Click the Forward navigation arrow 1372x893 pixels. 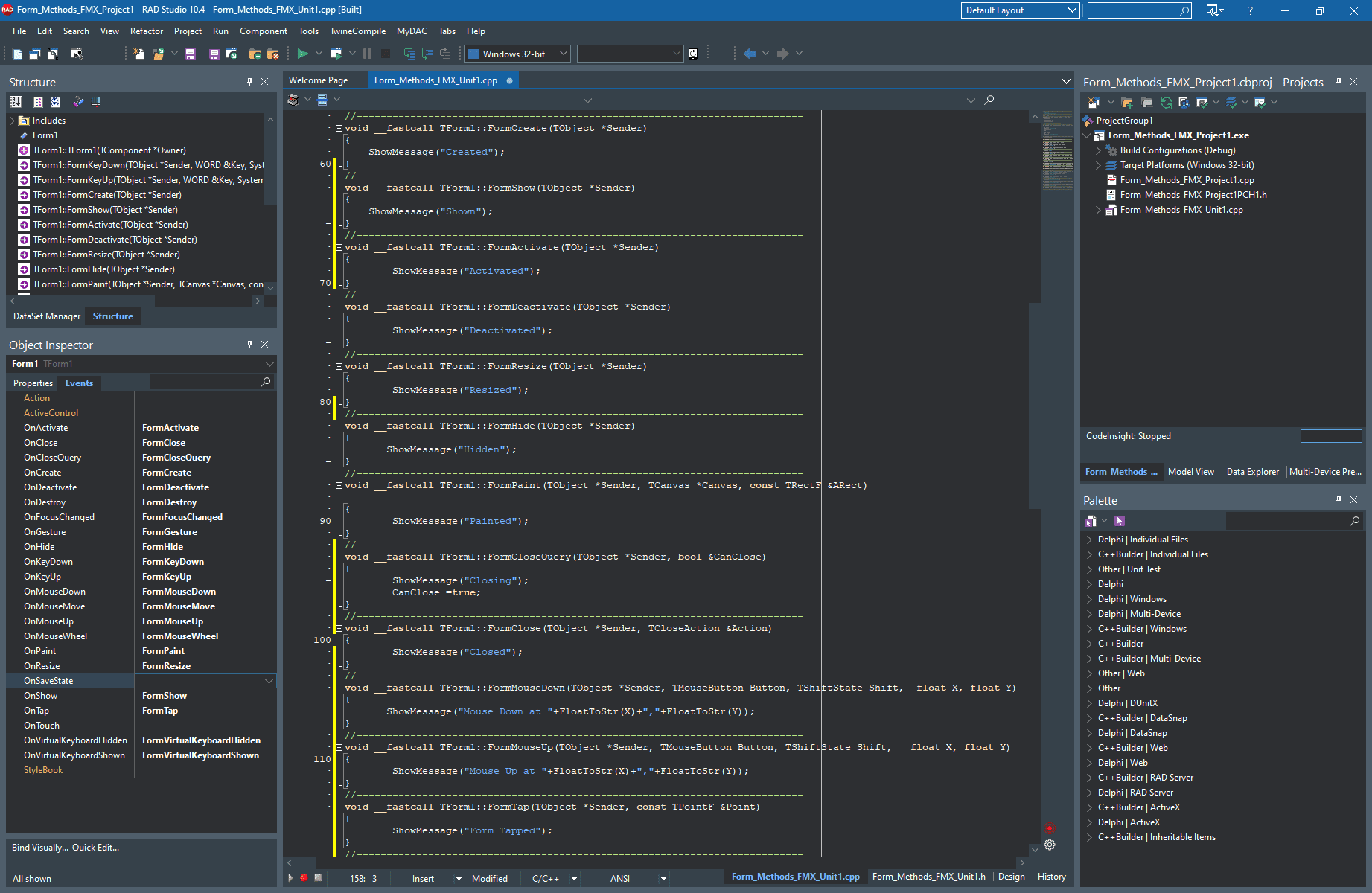point(782,54)
